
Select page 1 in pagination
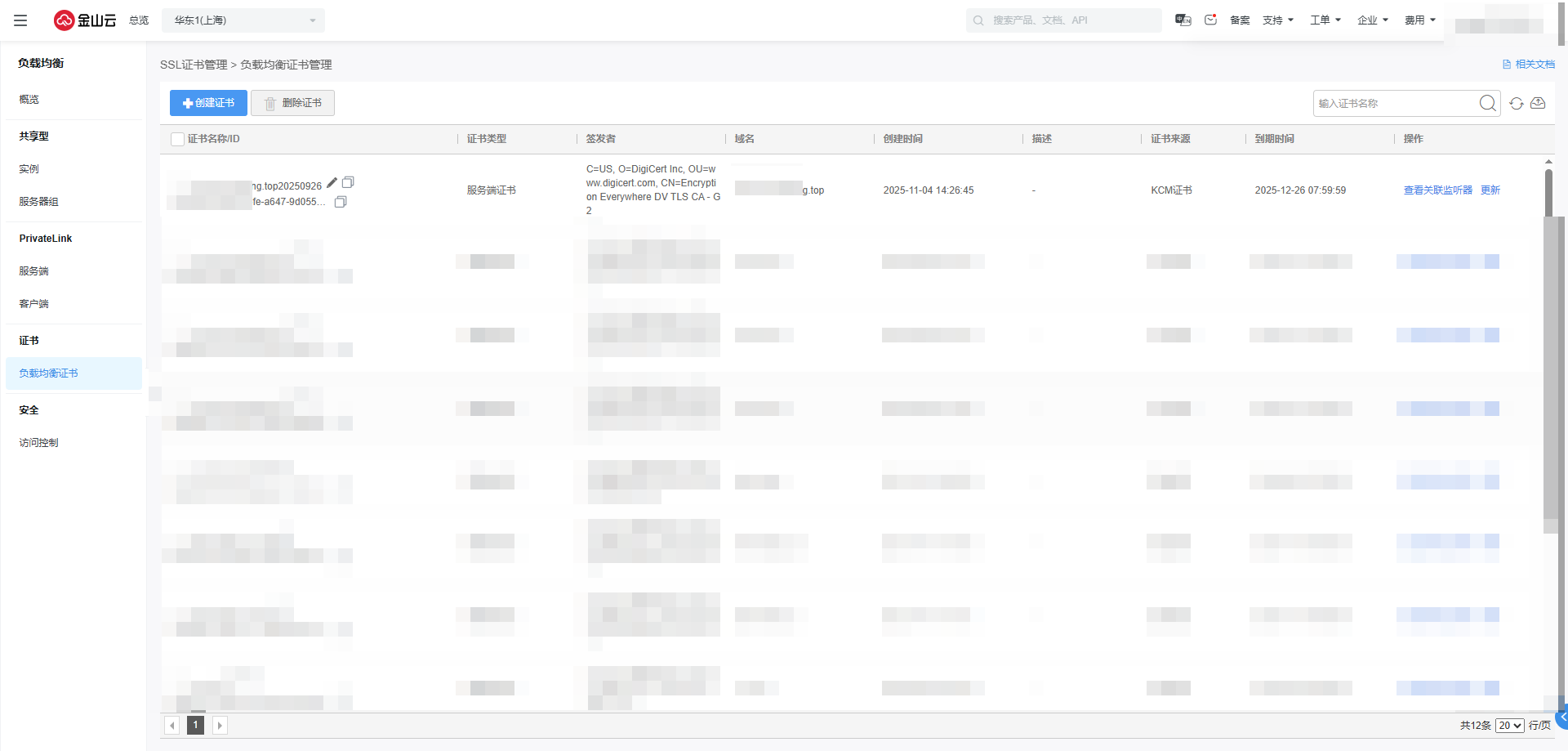(x=196, y=726)
